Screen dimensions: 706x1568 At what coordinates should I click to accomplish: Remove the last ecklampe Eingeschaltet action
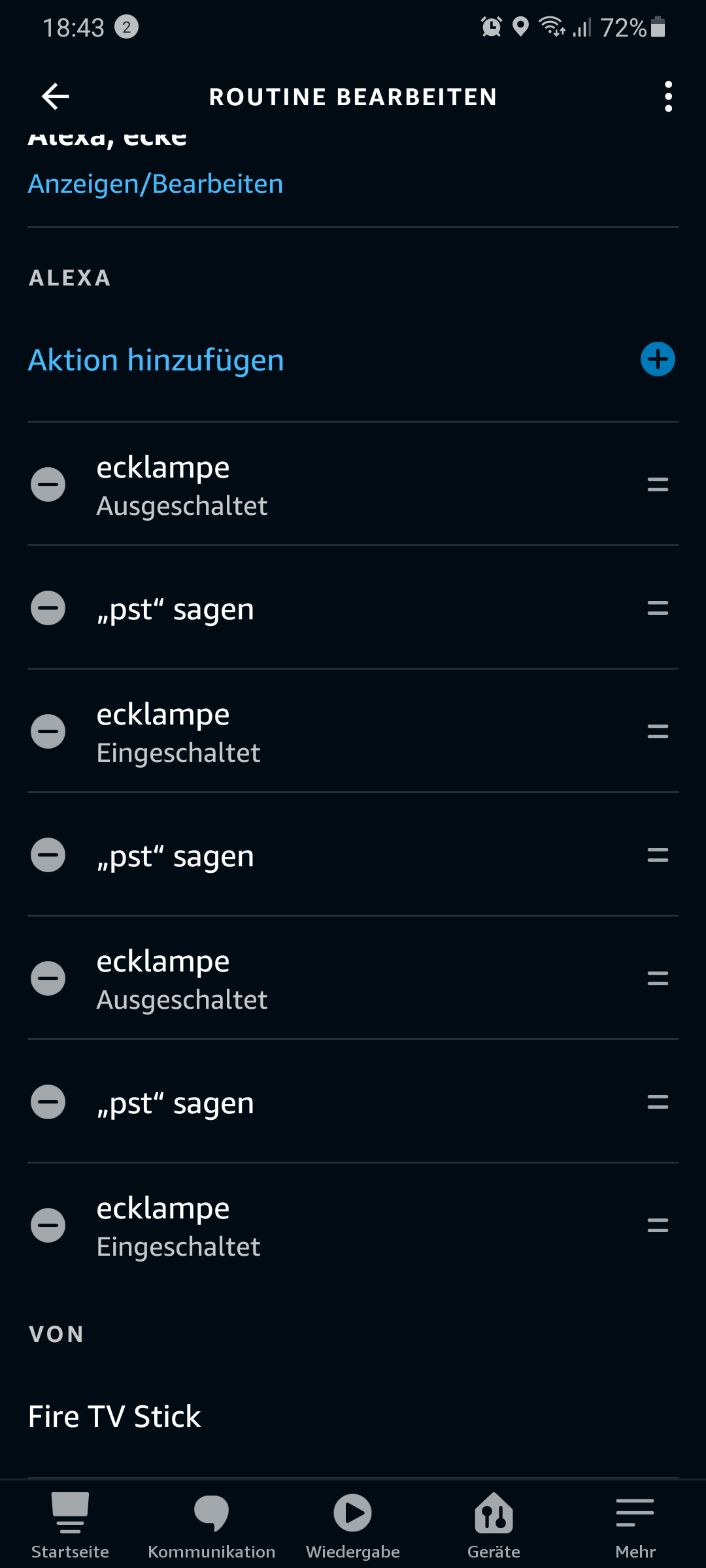click(x=48, y=1226)
